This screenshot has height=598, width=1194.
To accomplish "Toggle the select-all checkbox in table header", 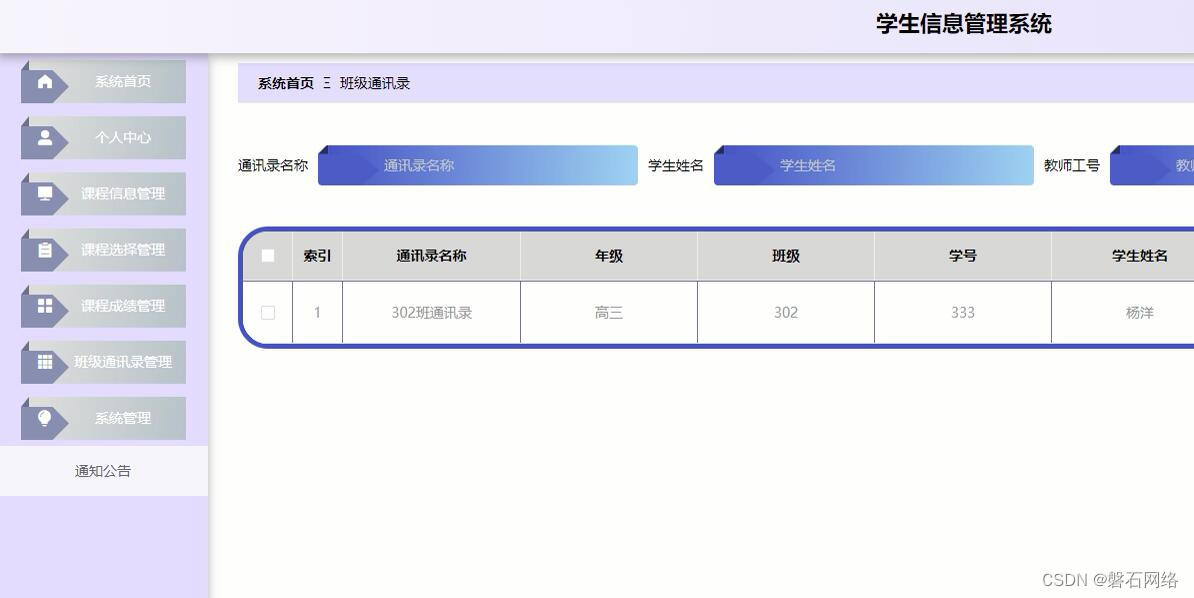I will point(267,256).
